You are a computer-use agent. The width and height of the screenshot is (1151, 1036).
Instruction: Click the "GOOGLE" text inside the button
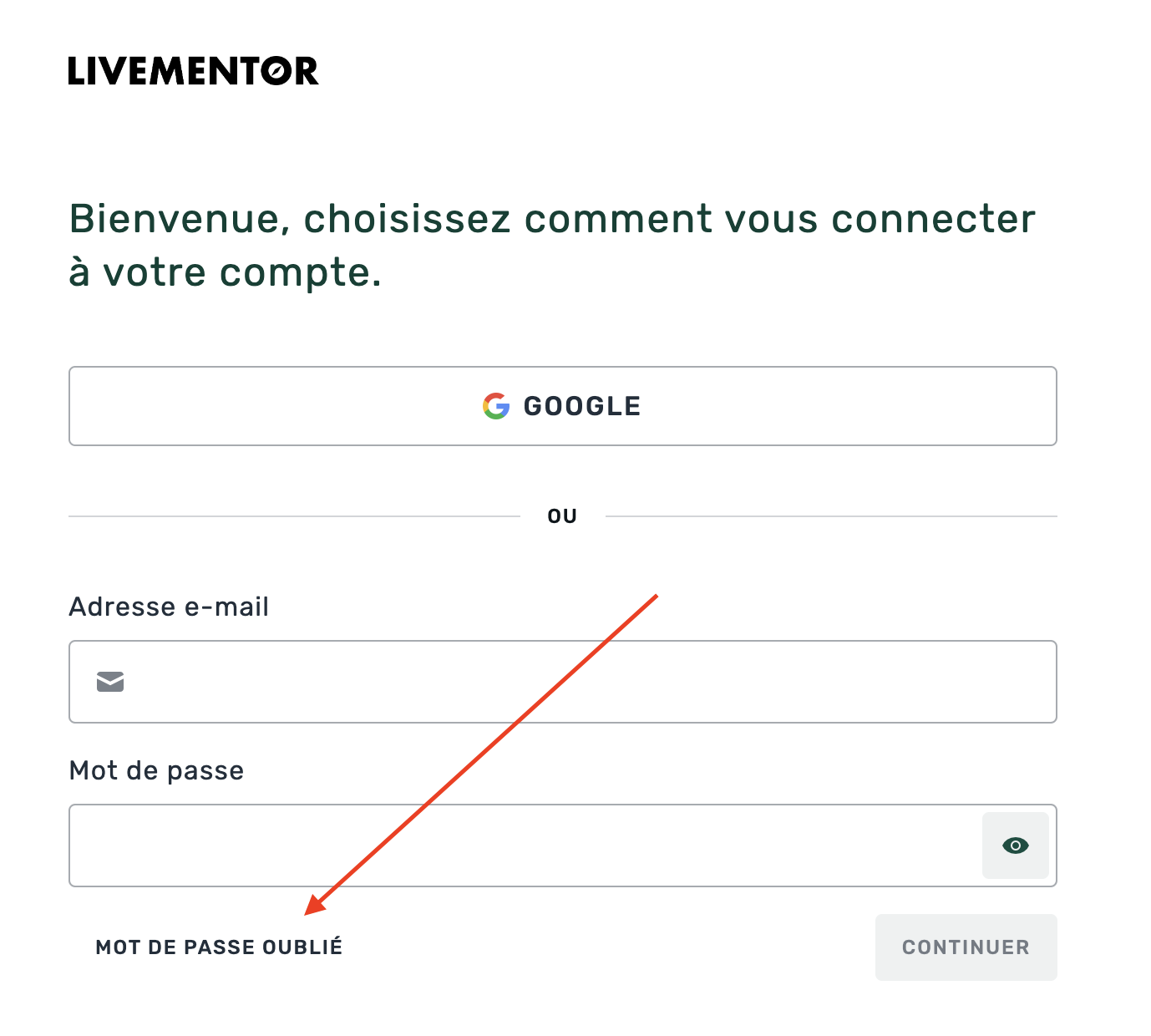[x=582, y=406]
